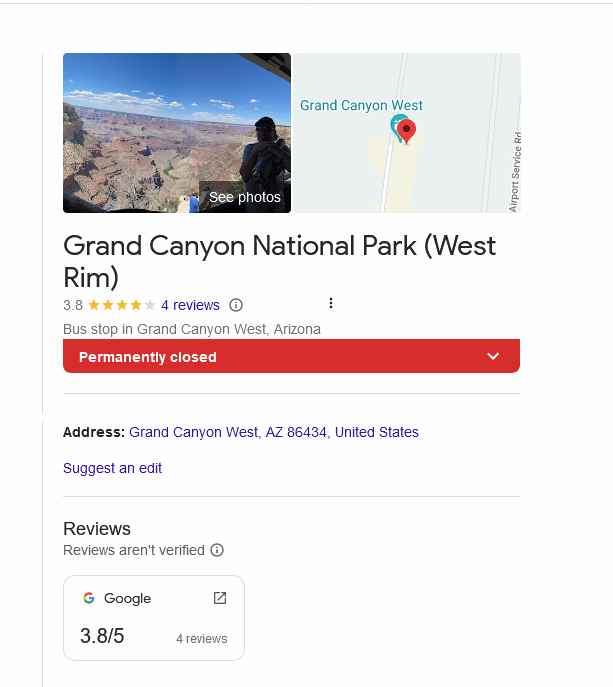Click See photos on canyon image
Image resolution: width=613 pixels, height=687 pixels.
(244, 197)
